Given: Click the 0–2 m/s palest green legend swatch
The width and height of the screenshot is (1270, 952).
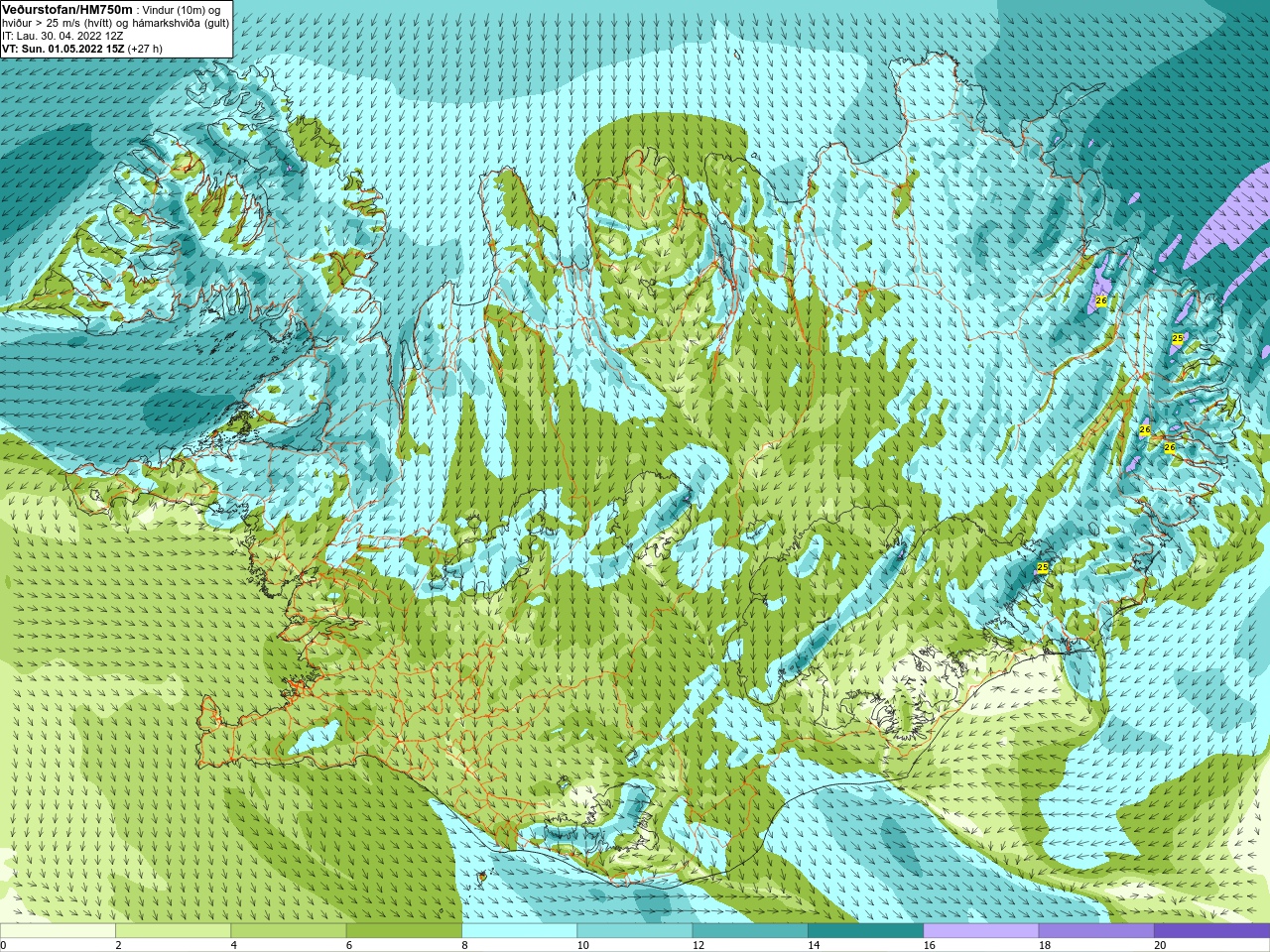Looking at the screenshot, I should coord(58,931).
